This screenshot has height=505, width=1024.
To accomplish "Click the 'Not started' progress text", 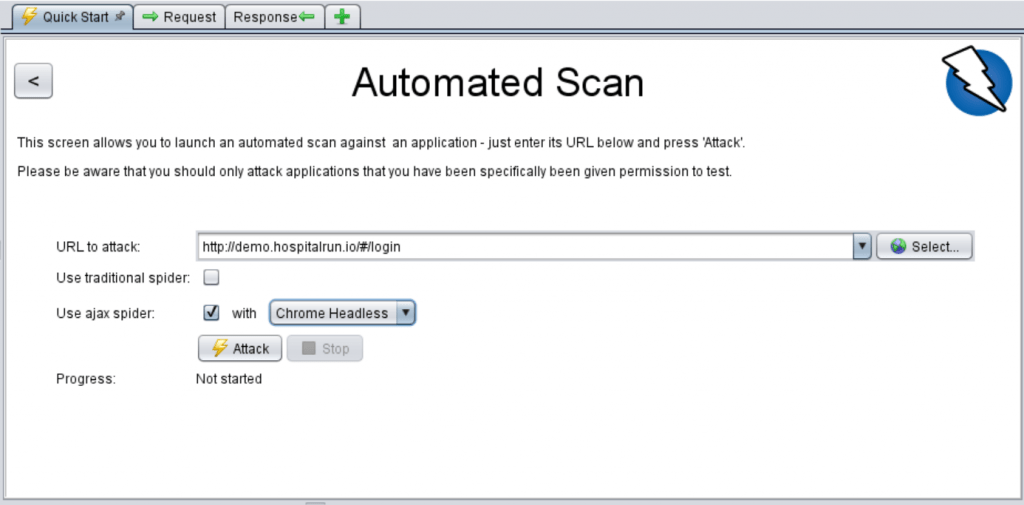I will [229, 379].
